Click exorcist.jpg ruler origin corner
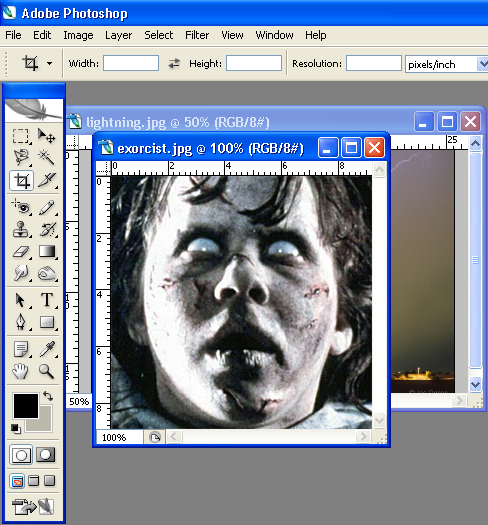488x525 pixels. pos(103,168)
